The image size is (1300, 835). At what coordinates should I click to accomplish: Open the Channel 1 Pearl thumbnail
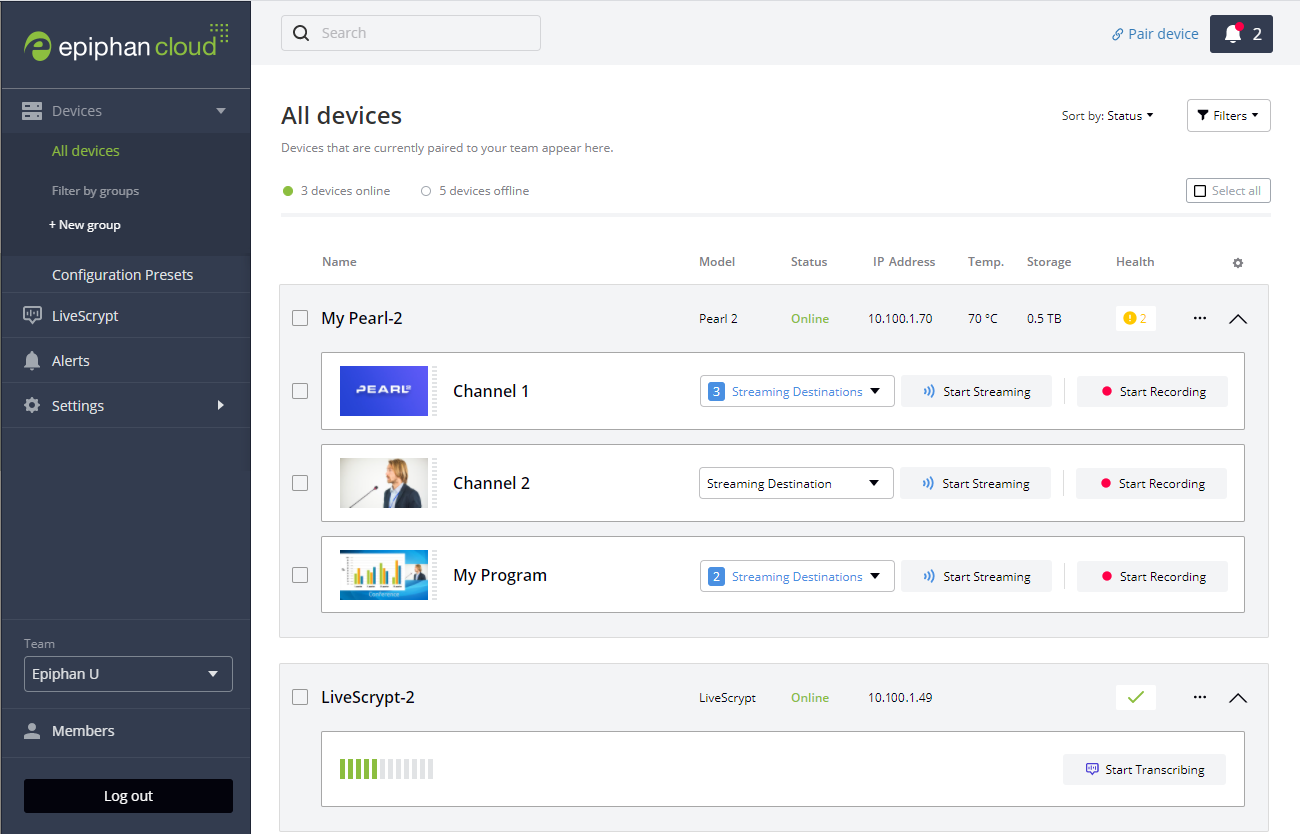384,391
